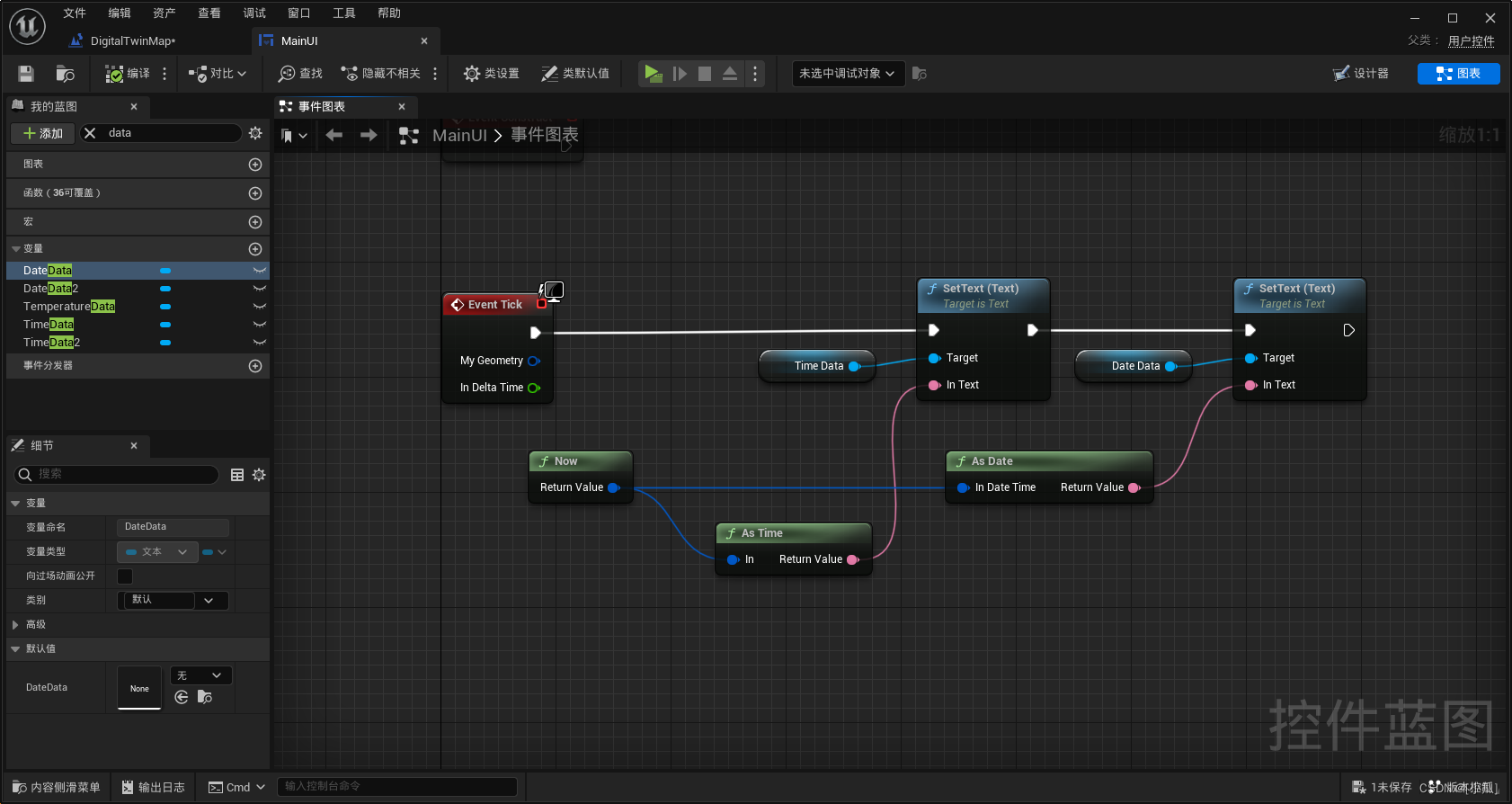
Task: Add a new graph plus icon
Action: tap(255, 165)
